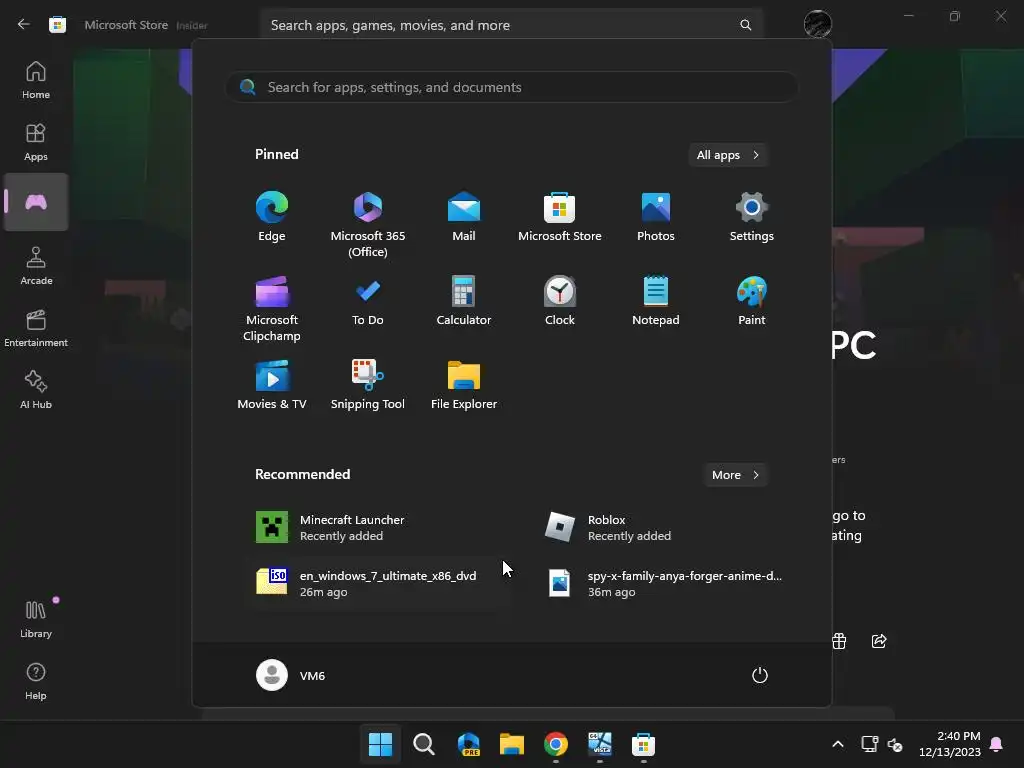The height and width of the screenshot is (768, 1024).
Task: Open recommended Minecraft Launcher
Action: pos(379,528)
